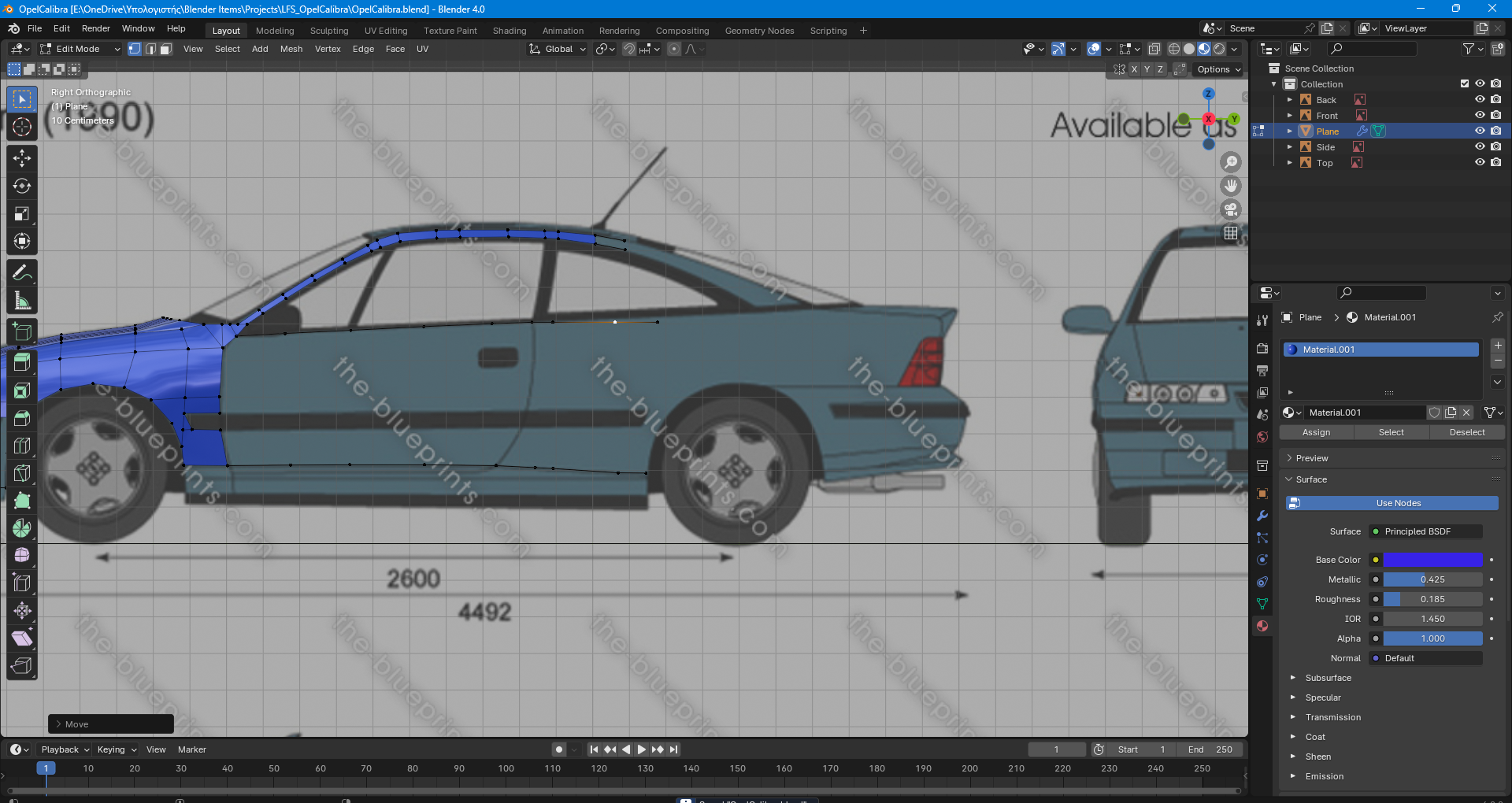
Task: Expand the Transmission panel
Action: 1332,717
